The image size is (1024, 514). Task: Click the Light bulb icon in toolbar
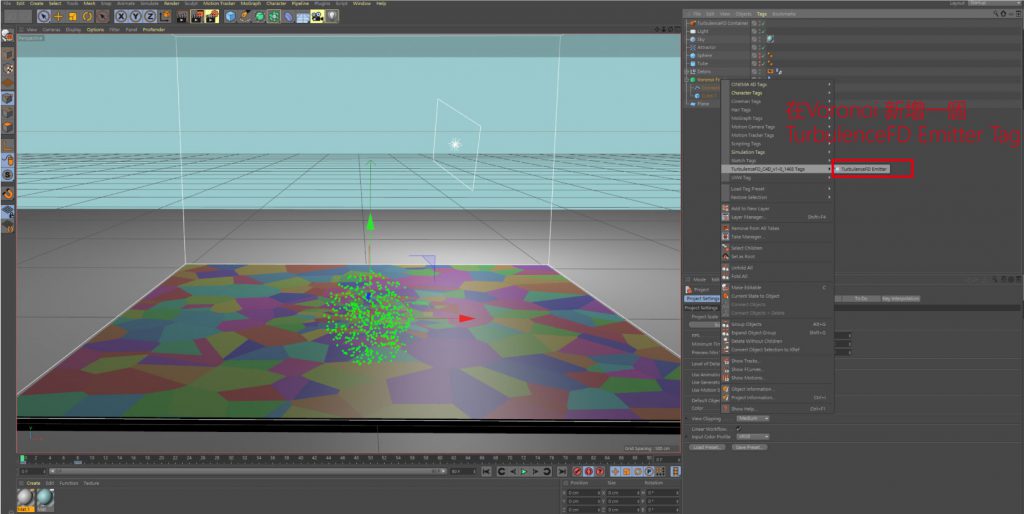tap(333, 16)
